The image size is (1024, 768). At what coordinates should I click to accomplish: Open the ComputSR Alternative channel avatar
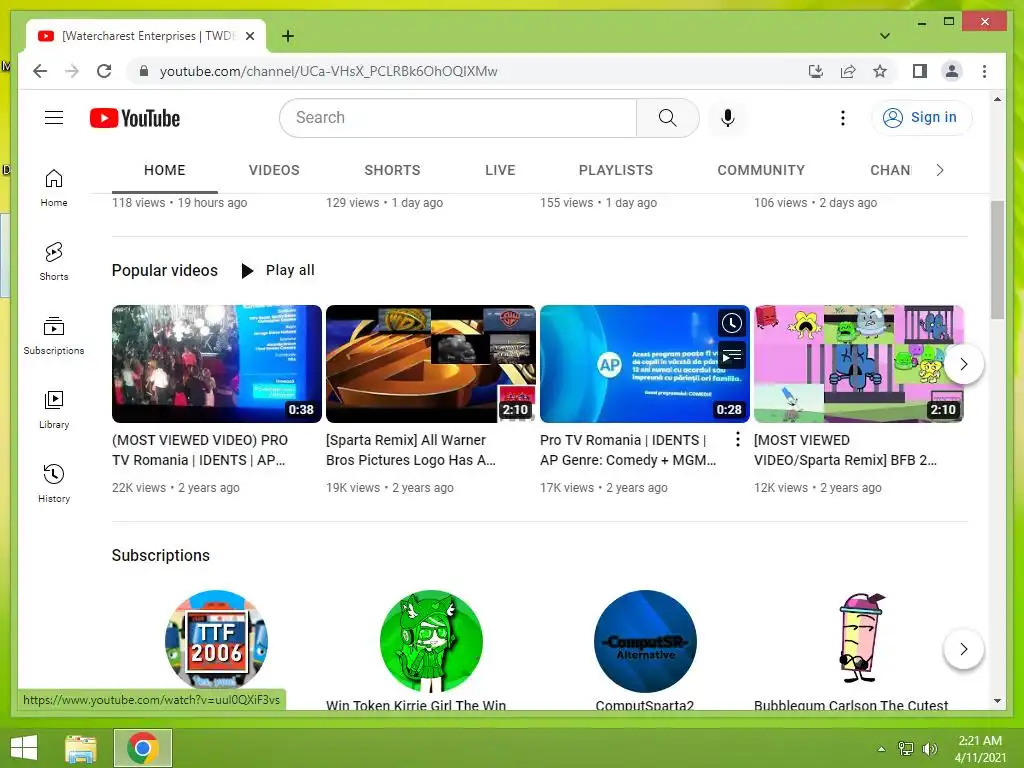[x=645, y=641]
